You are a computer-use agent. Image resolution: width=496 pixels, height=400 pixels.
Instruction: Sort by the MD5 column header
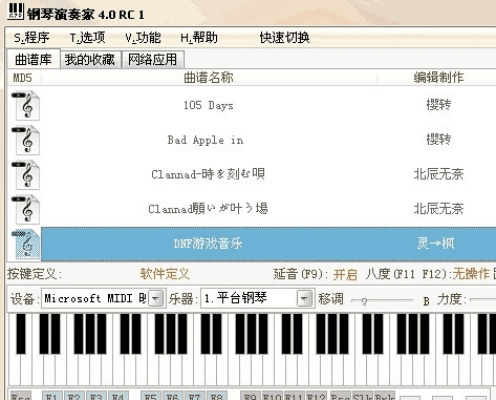(23, 78)
